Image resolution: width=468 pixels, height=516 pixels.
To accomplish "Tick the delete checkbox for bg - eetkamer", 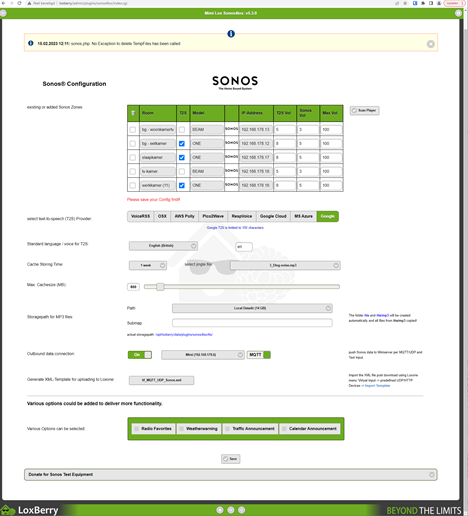I will coord(133,144).
